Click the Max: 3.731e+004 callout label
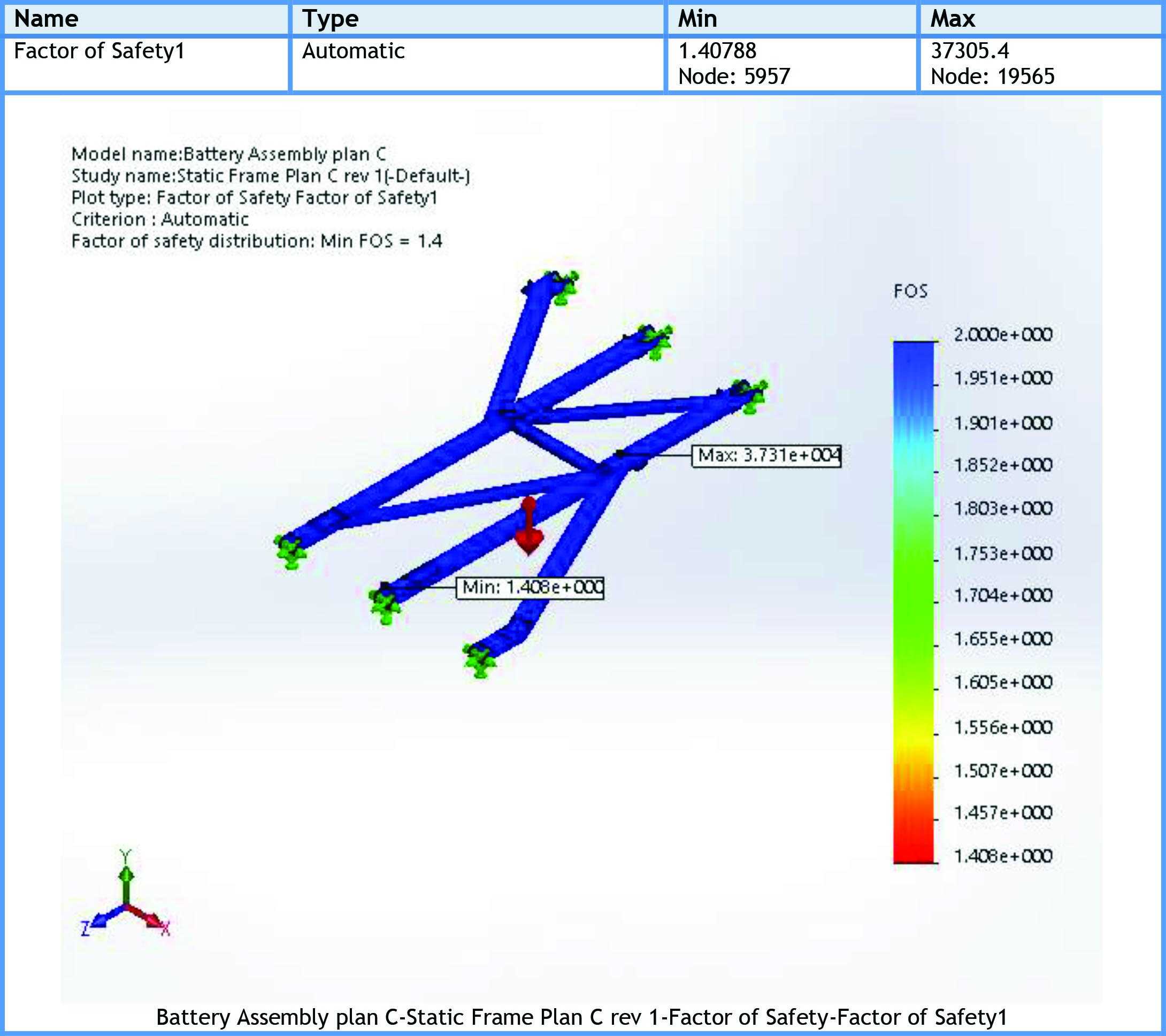Viewport: 1166px width, 1036px height. [766, 455]
